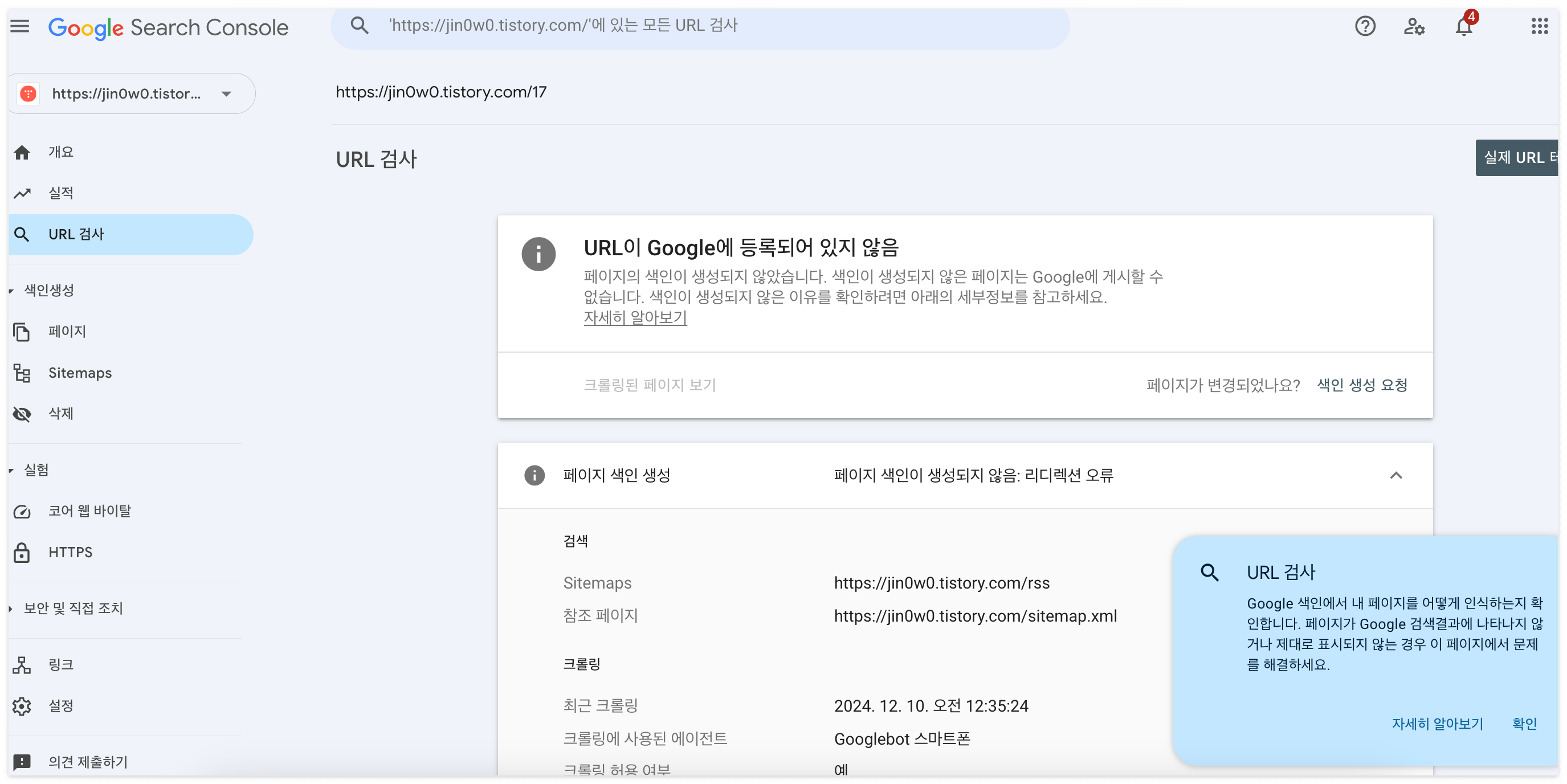Open 실적 report in sidebar
The height and width of the screenshot is (784, 1567).
tap(61, 193)
